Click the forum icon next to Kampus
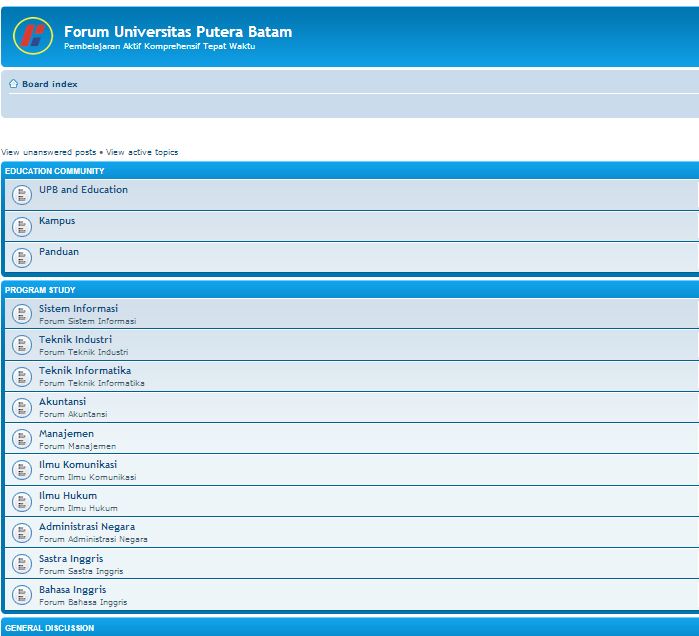The width and height of the screenshot is (699, 636). coord(22,226)
